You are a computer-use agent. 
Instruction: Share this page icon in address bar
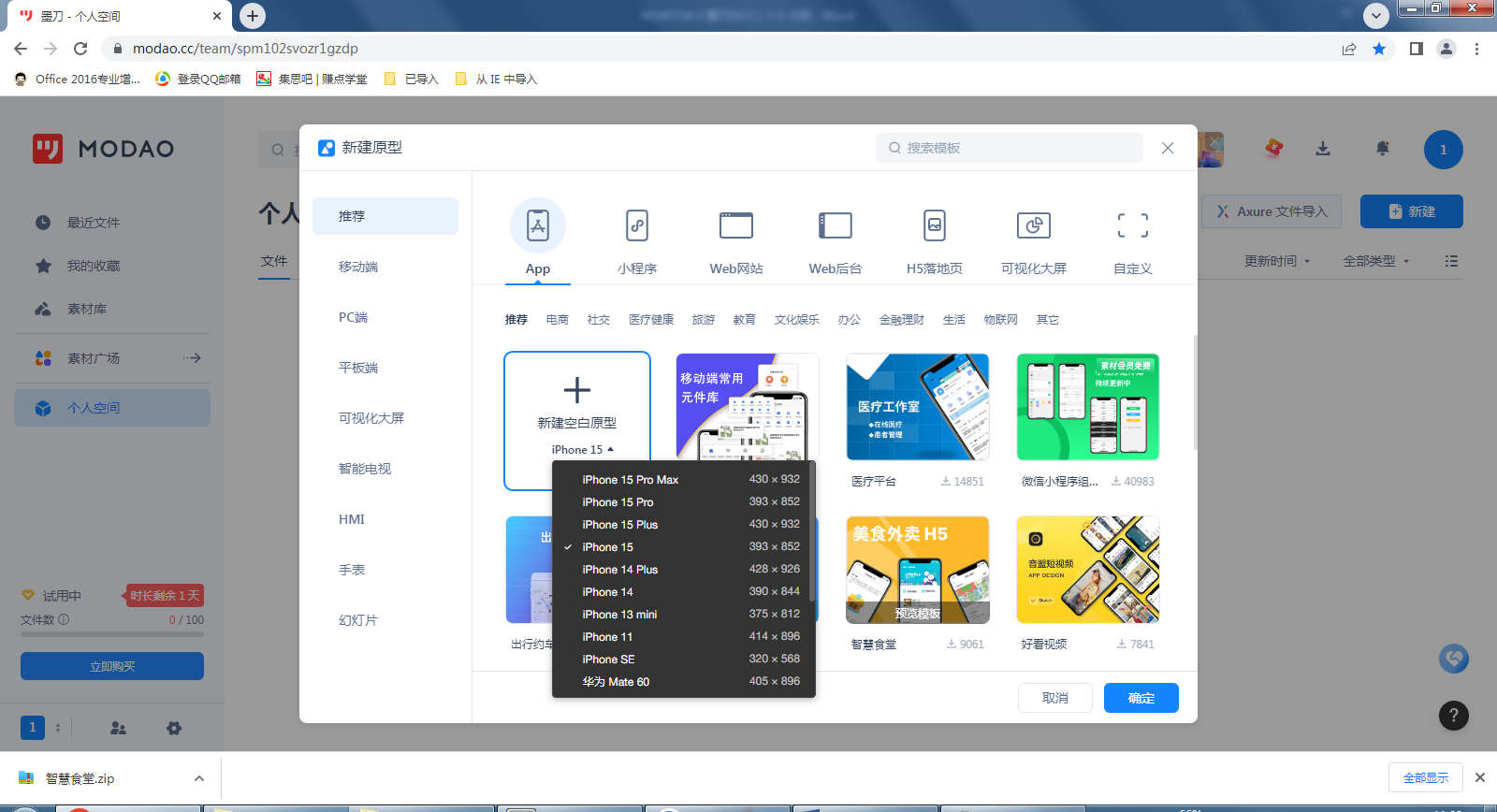(x=1349, y=49)
